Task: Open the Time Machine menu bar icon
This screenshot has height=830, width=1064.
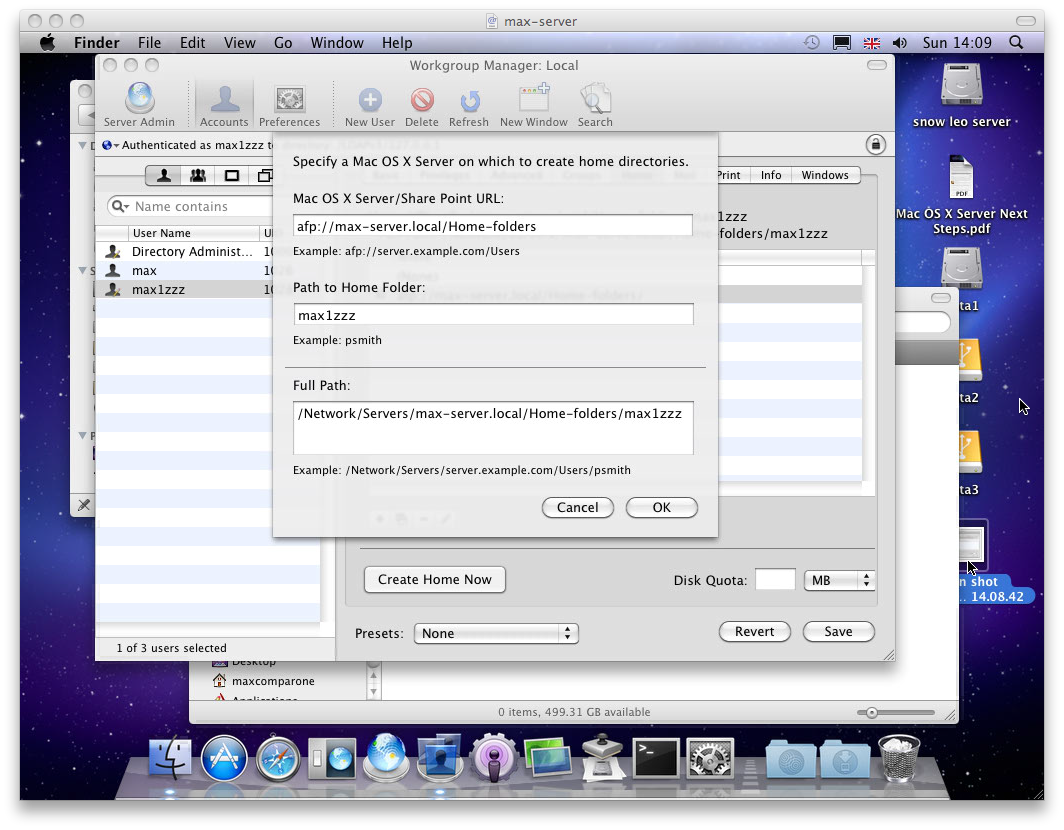Action: point(812,43)
